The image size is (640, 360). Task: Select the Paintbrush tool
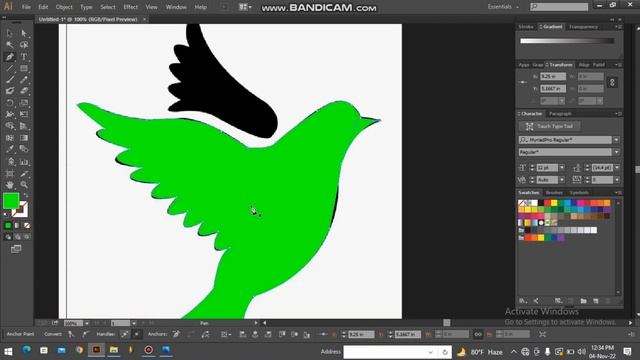pos(10,80)
